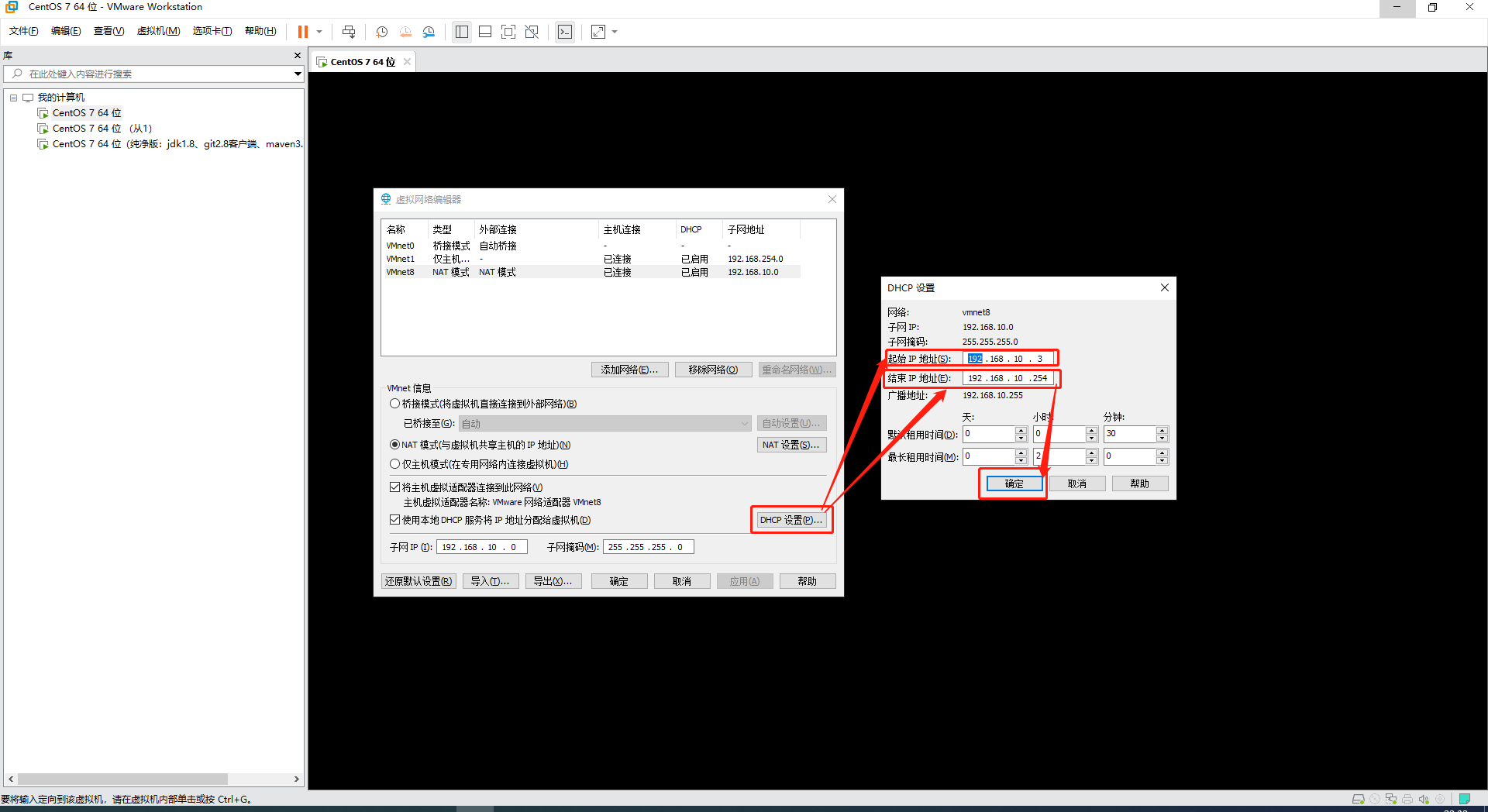Click the stretch guest display icon
This screenshot has height=812, width=1488.
point(598,32)
